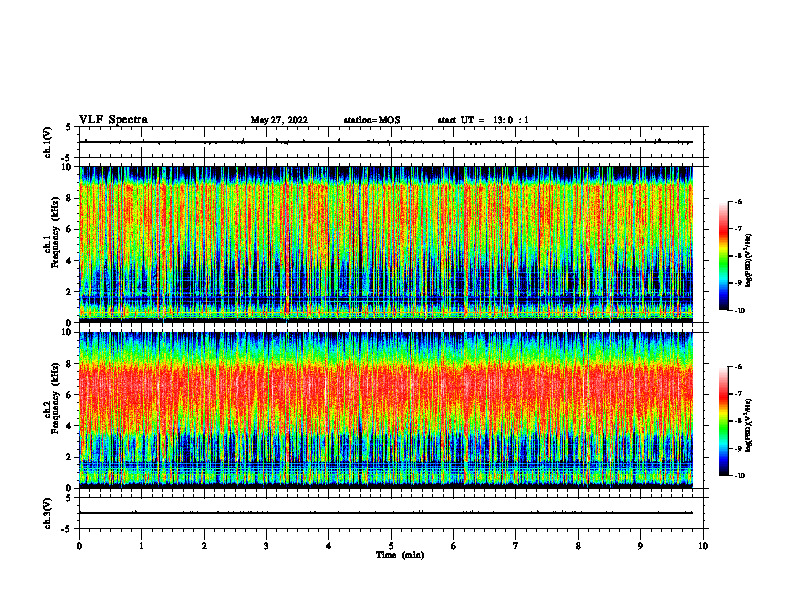Click the ch.3 voltage waveform trace

click(386, 513)
